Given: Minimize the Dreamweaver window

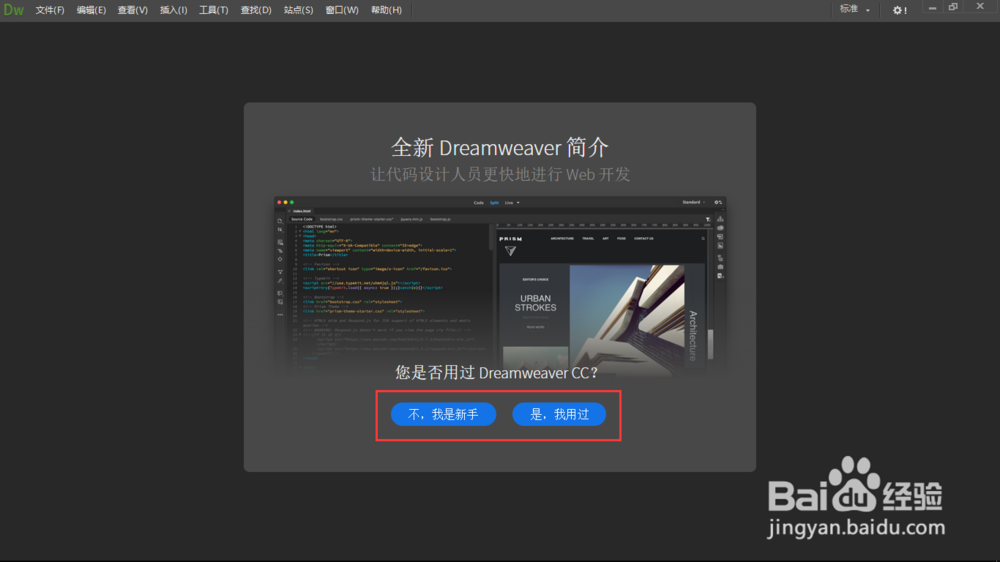Looking at the screenshot, I should (932, 8).
